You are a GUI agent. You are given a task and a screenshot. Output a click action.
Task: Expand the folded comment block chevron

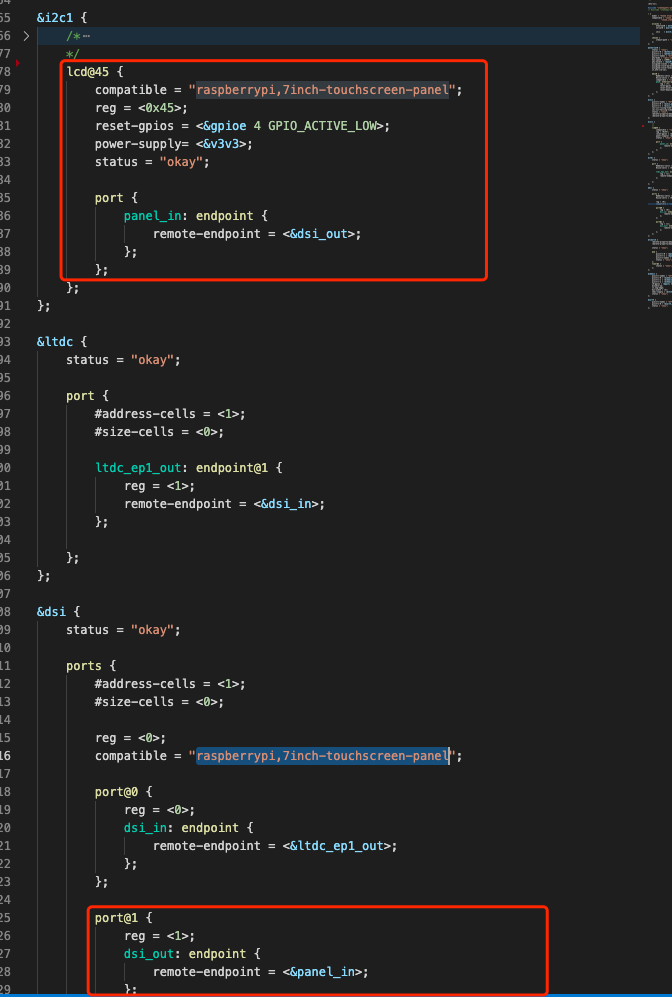tap(26, 36)
